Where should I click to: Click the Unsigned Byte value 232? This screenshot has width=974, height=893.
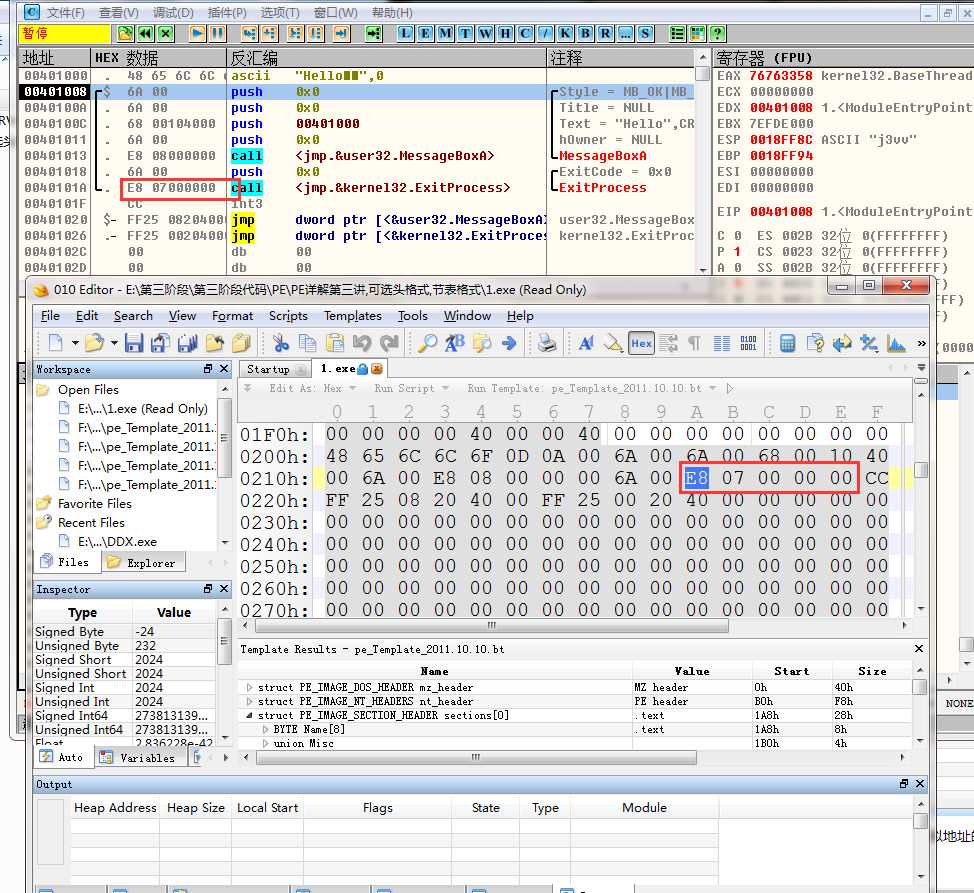pyautogui.click(x=145, y=646)
